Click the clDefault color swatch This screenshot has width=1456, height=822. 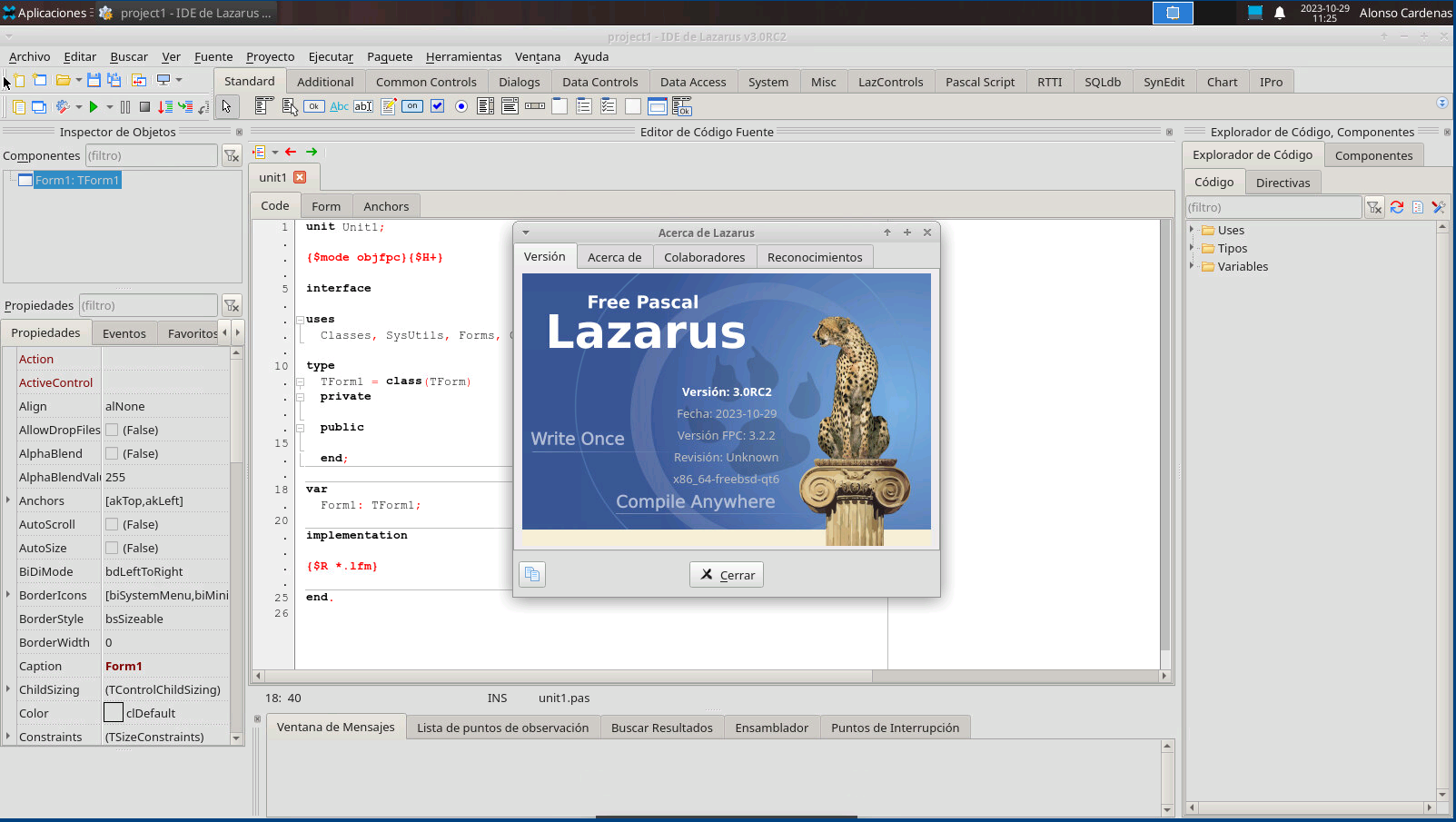[114, 713]
